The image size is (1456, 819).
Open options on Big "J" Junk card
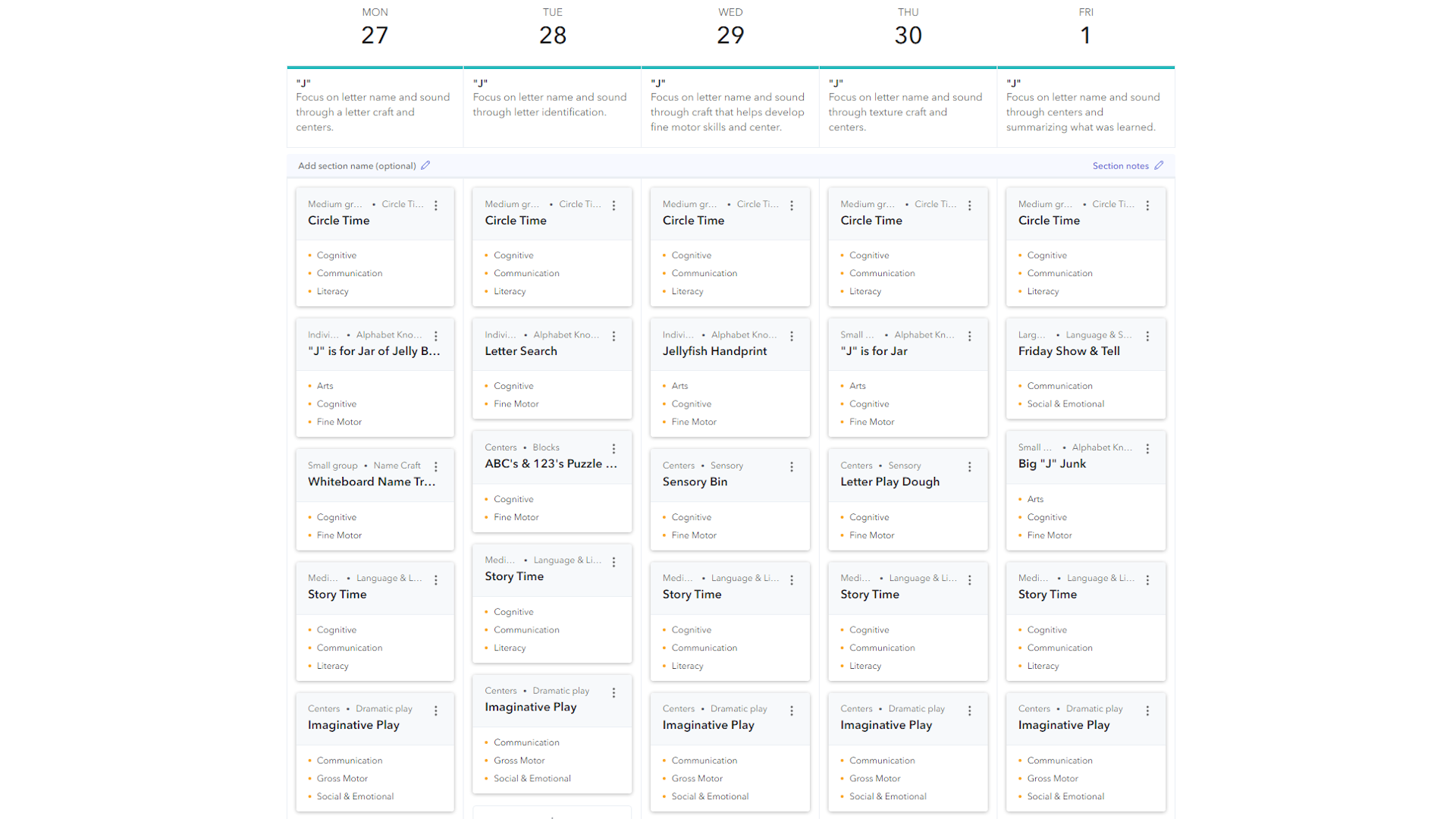coord(1147,449)
